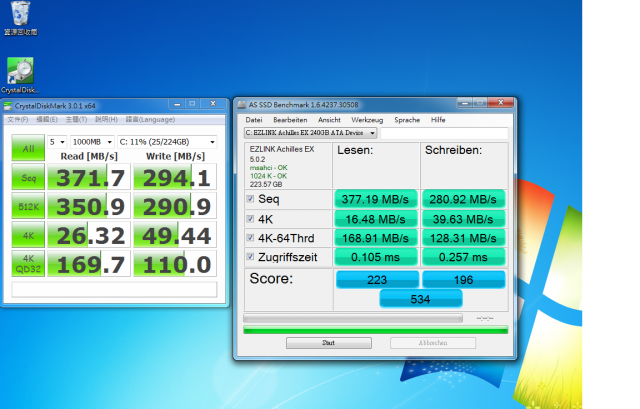Run the 4K test button in CrystalDiskMark
Image resolution: width=640 pixels, height=409 pixels.
tap(28, 236)
